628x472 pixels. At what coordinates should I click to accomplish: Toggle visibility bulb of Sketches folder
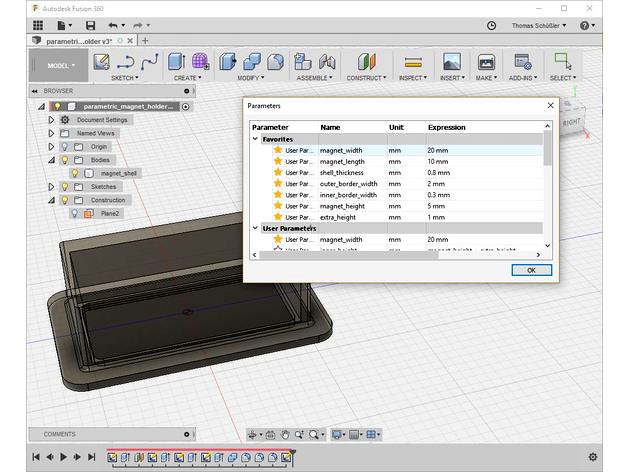tap(64, 187)
